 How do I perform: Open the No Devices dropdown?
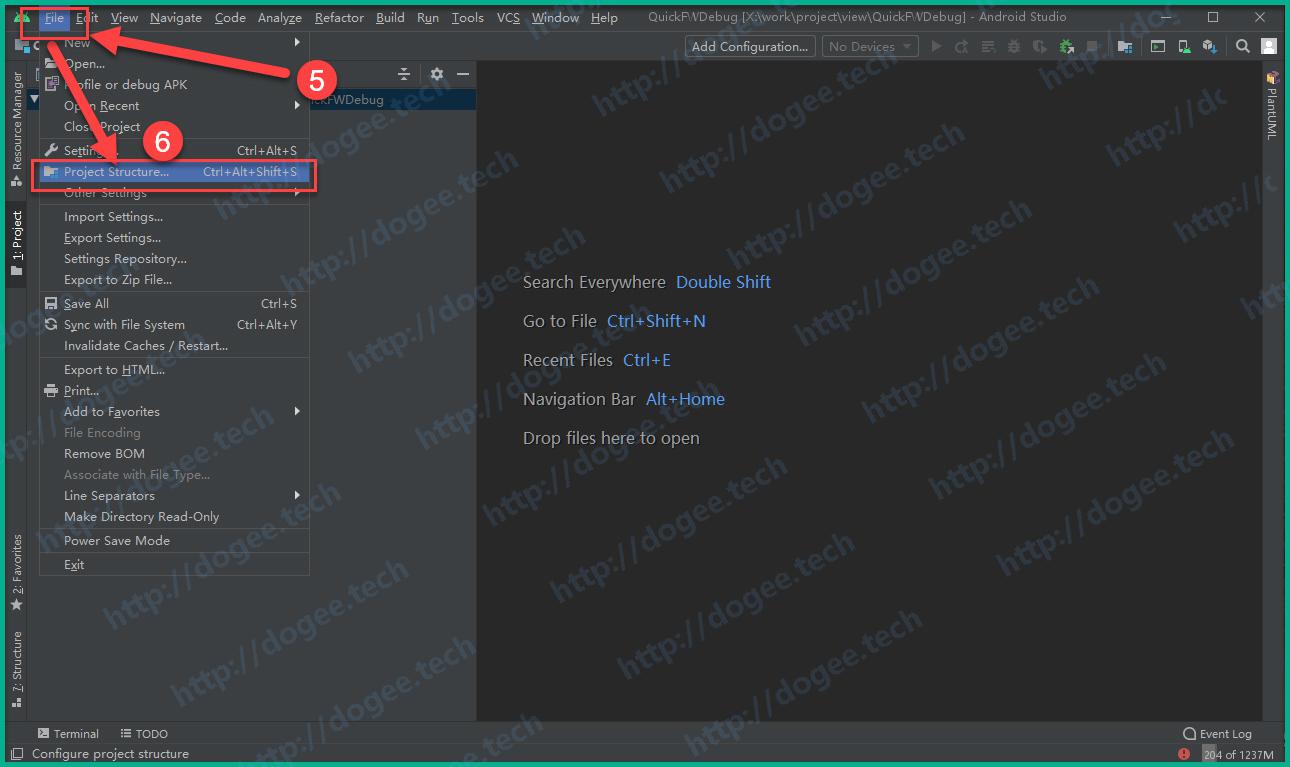pos(870,46)
